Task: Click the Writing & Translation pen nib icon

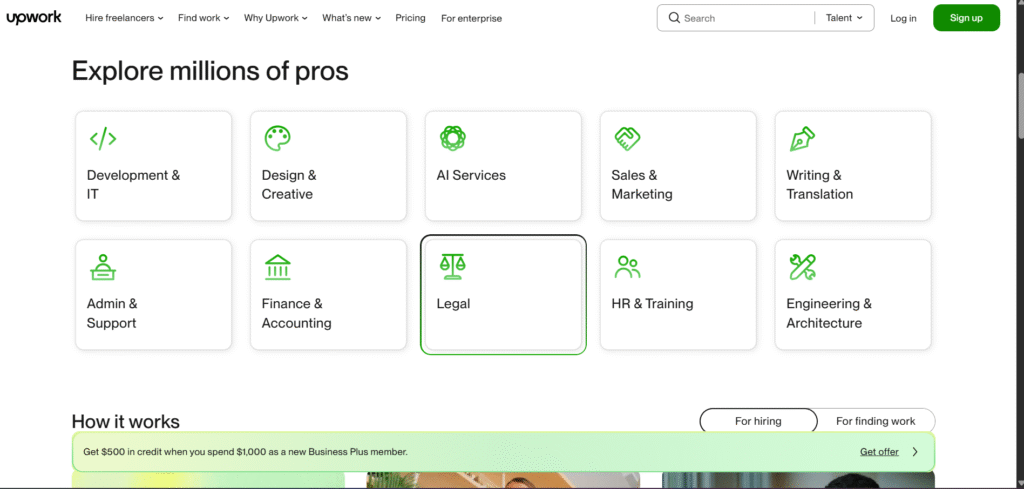Action: [802, 138]
